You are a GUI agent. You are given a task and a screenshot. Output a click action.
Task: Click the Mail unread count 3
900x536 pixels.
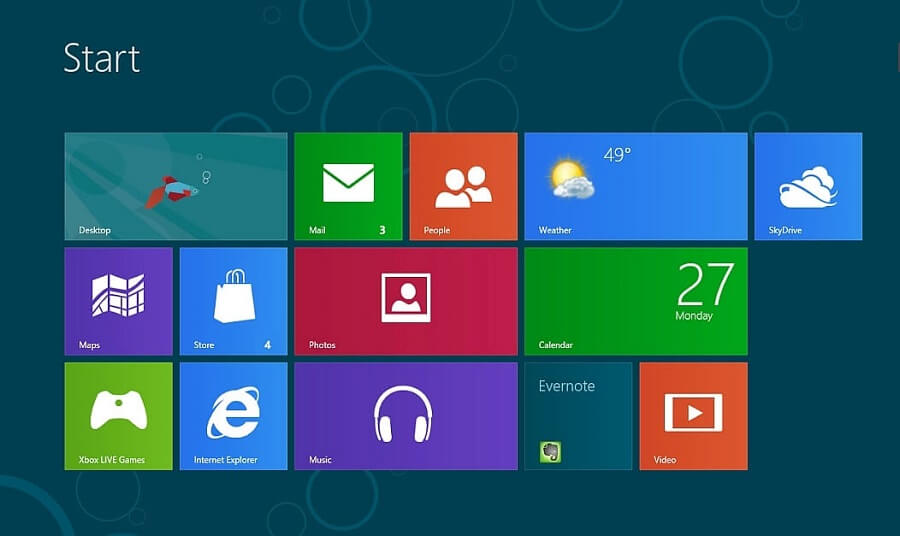click(x=382, y=230)
